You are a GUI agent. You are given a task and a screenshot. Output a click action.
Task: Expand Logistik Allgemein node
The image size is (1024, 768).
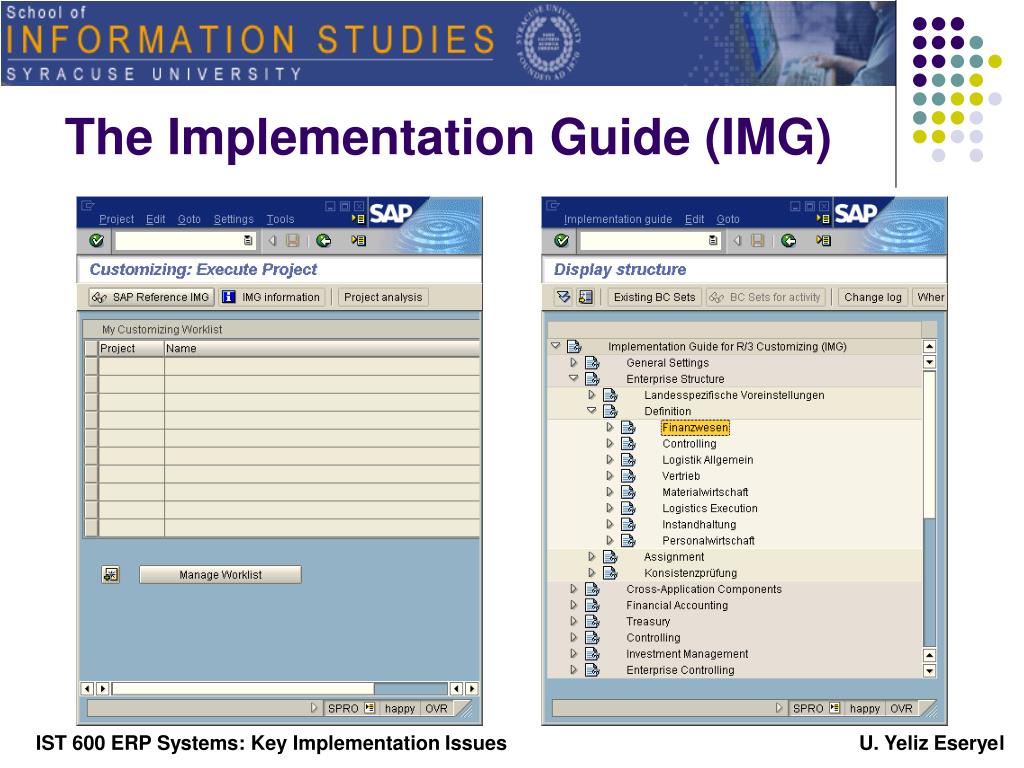click(610, 460)
